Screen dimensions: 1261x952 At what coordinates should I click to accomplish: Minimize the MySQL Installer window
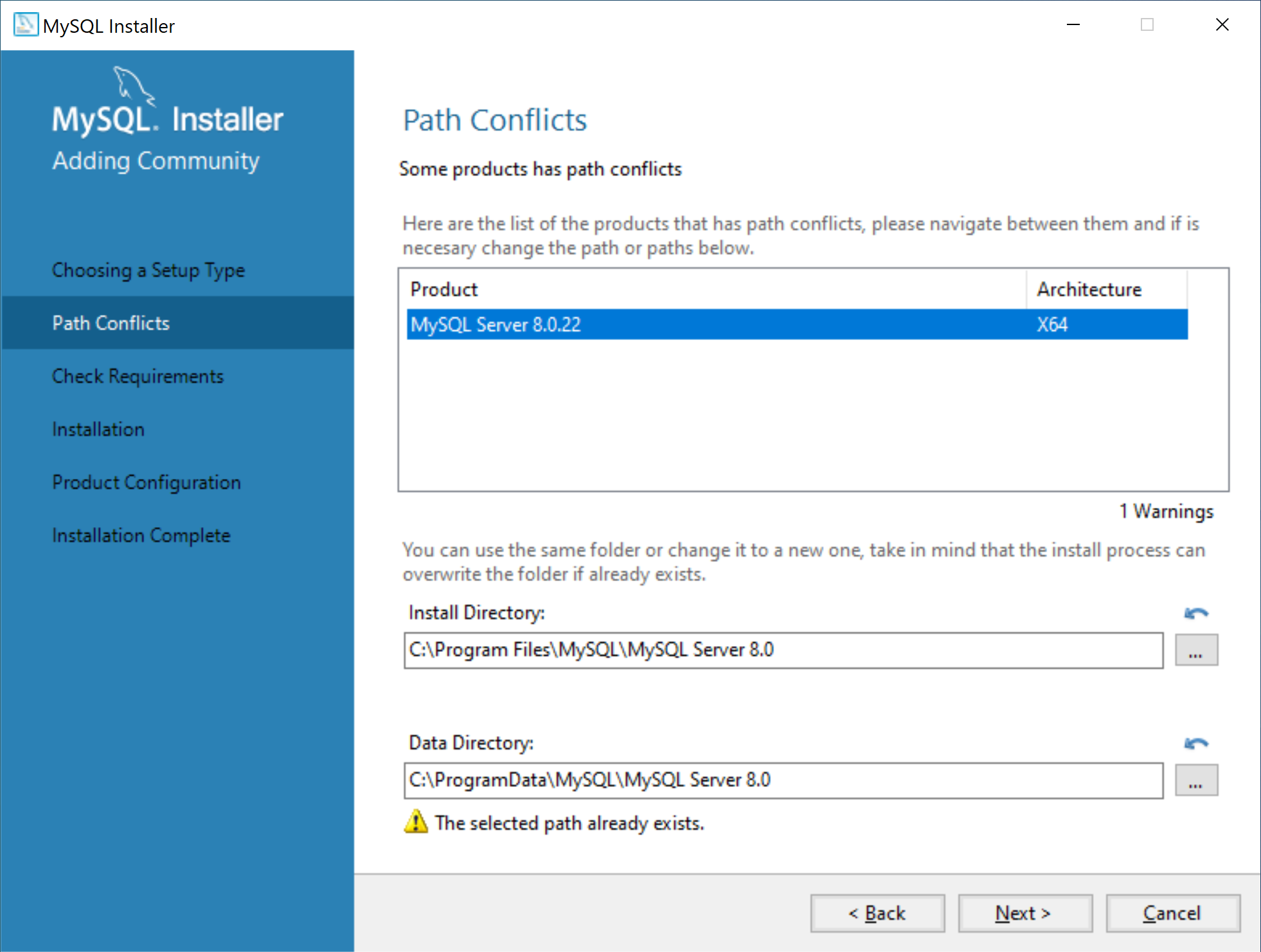pyautogui.click(x=1073, y=25)
